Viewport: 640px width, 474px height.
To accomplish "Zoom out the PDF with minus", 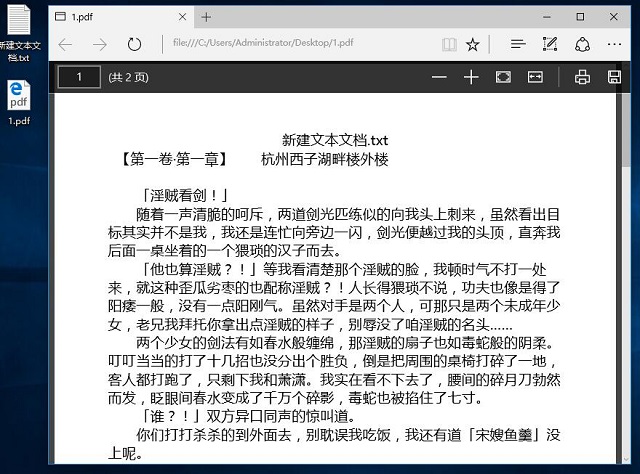I will [440, 77].
